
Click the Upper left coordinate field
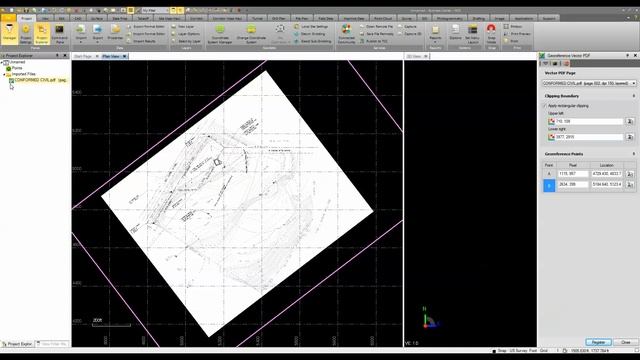click(589, 121)
